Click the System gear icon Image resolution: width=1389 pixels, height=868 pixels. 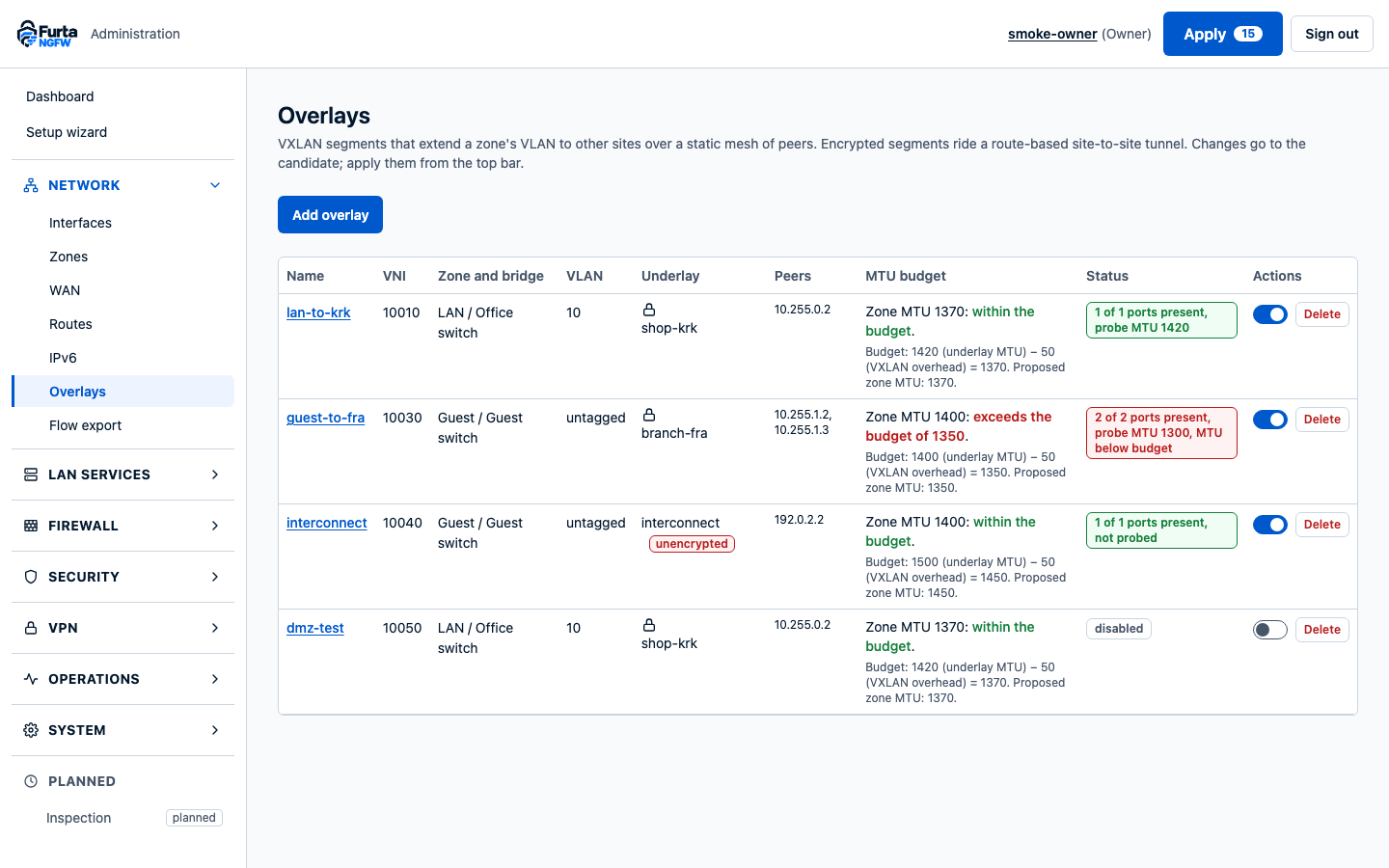click(31, 730)
